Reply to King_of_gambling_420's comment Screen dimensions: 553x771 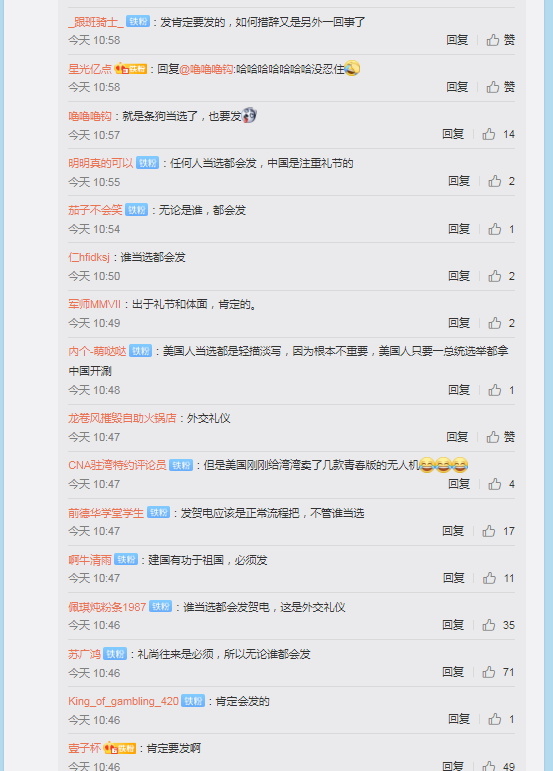(x=459, y=719)
